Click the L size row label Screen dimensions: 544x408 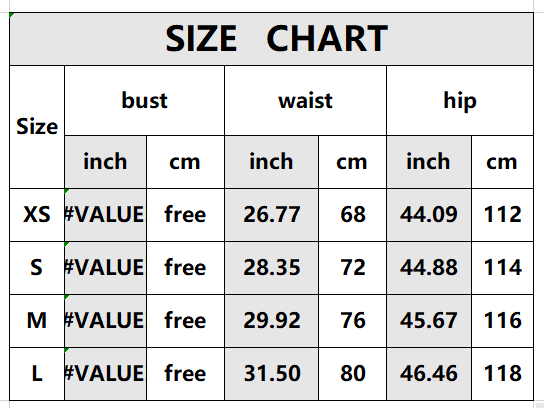(x=37, y=374)
